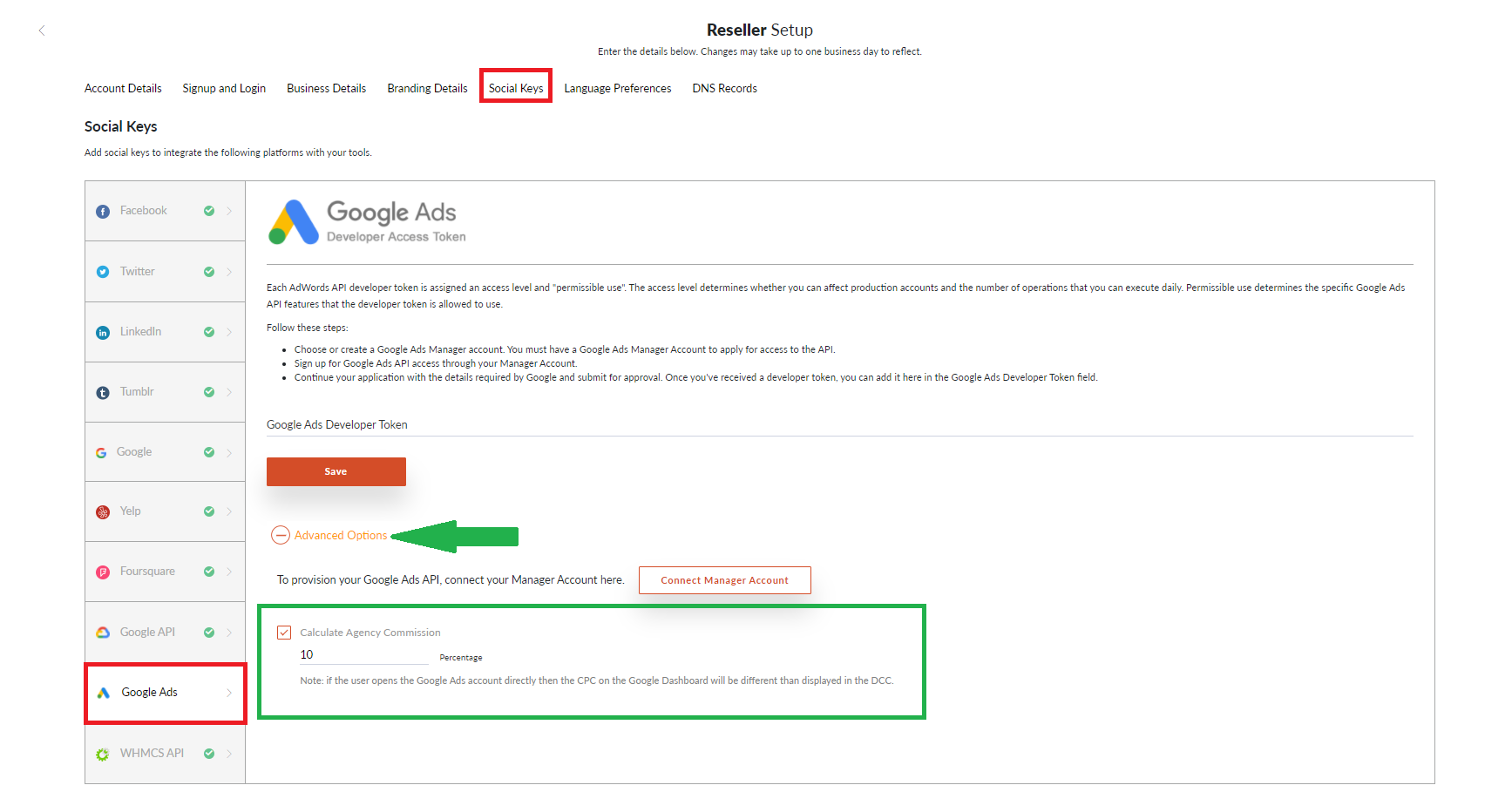Click the Google Ads icon in sidebar
This screenshot has width=1512, height=792.
[103, 693]
